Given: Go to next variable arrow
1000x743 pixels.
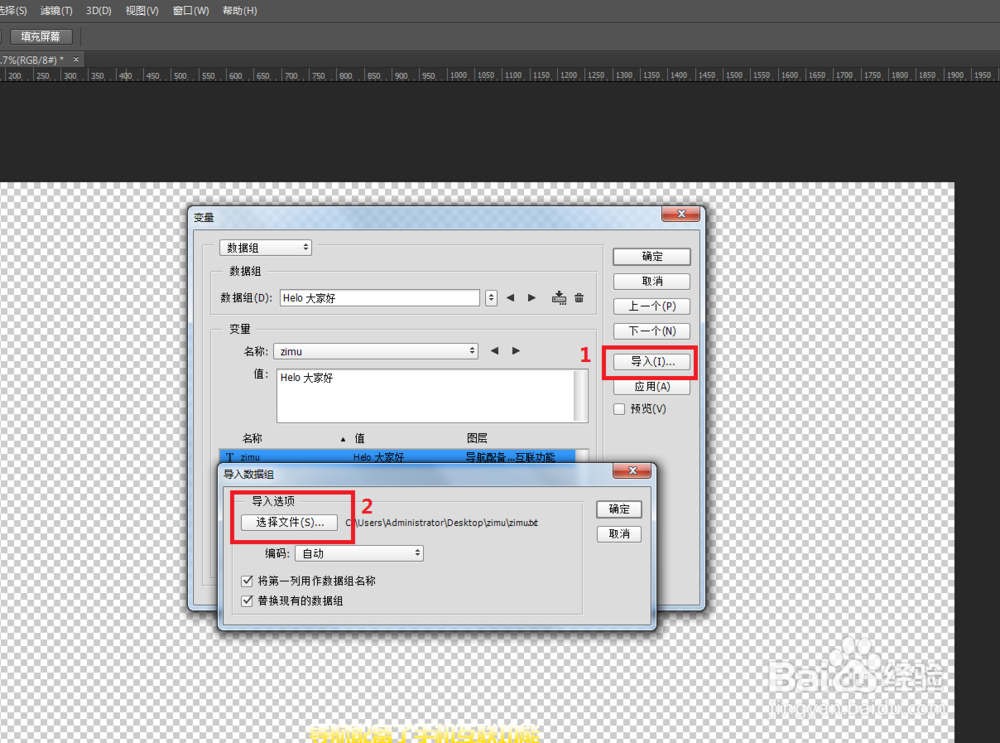Looking at the screenshot, I should point(516,351).
